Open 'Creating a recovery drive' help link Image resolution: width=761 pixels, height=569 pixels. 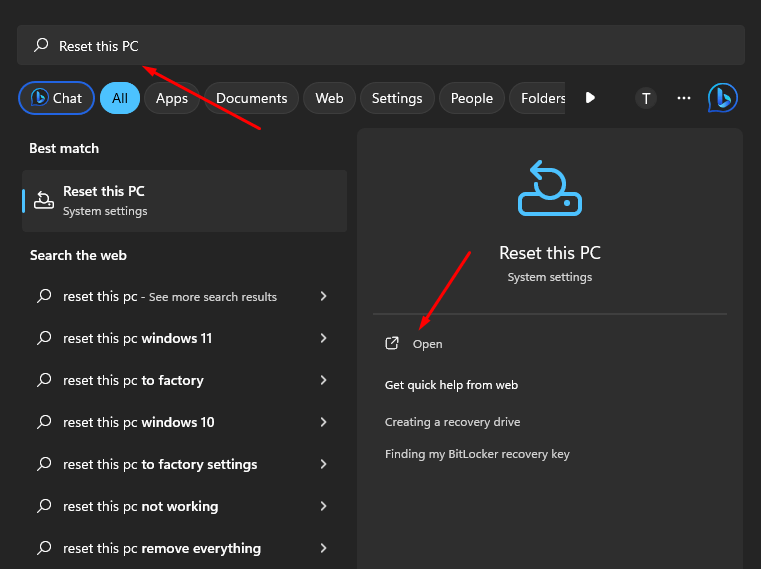[452, 422]
